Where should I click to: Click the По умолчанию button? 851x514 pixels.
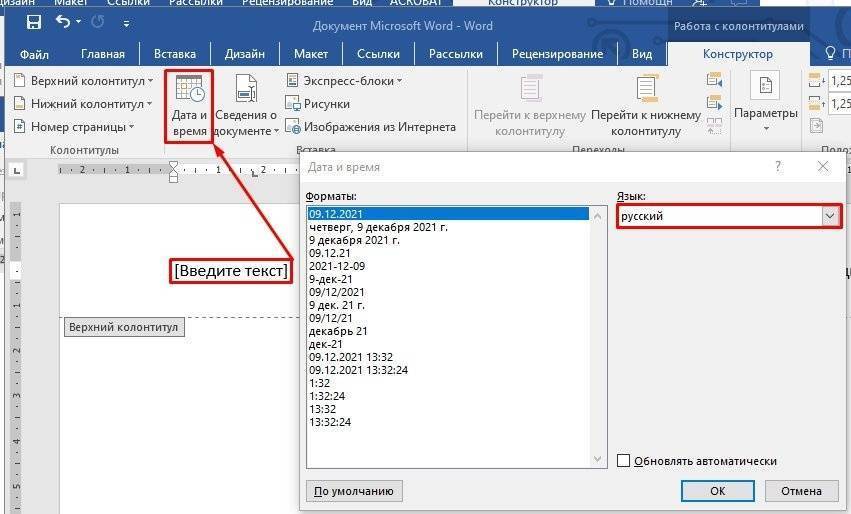tap(355, 491)
